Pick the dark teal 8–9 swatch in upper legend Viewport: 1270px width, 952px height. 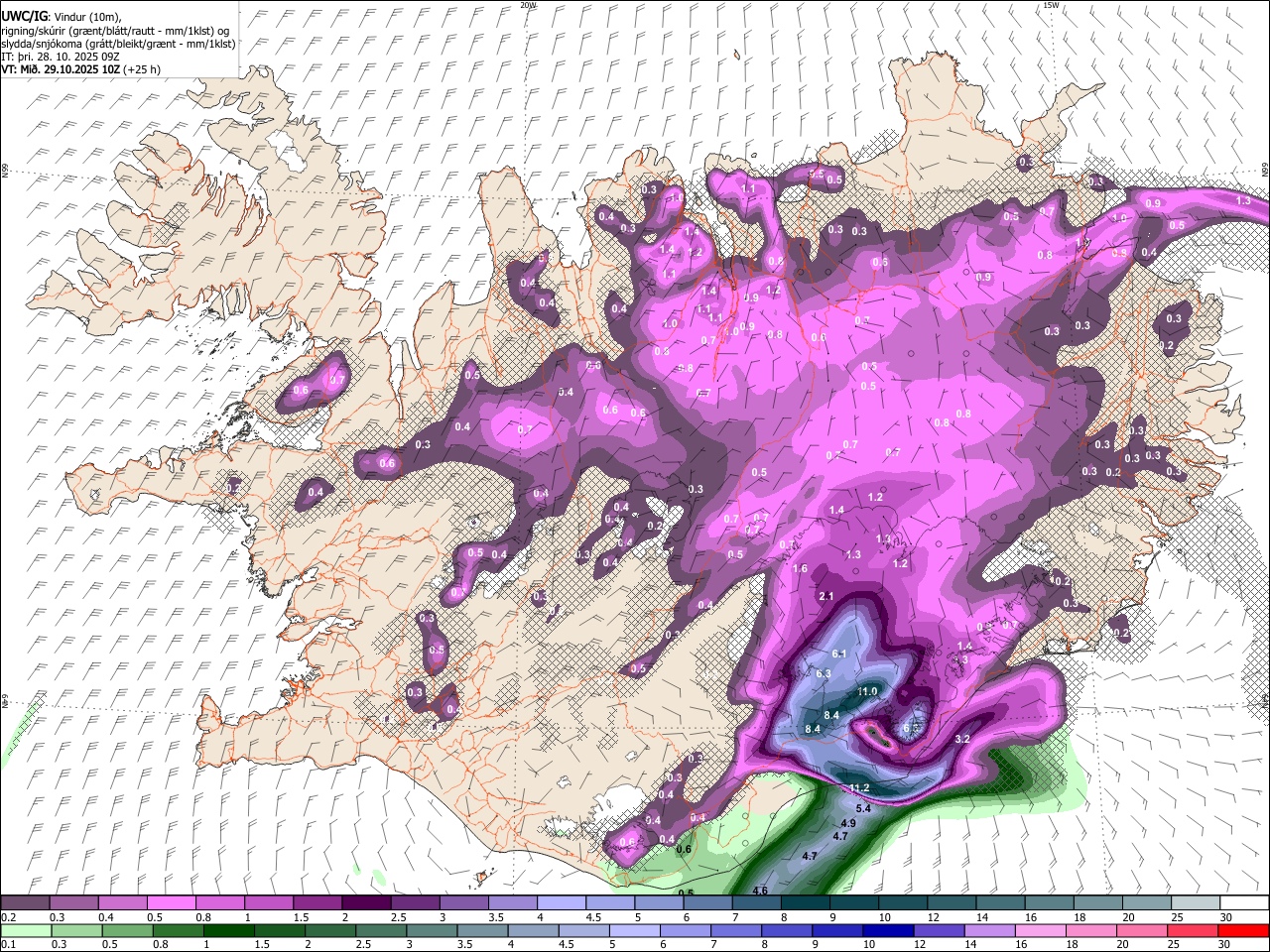point(806,902)
